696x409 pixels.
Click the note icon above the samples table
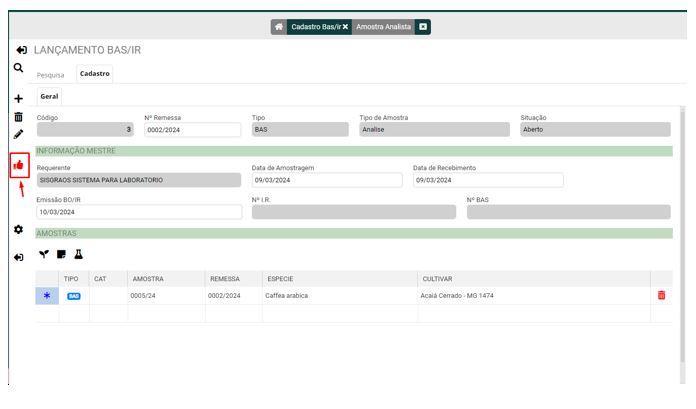point(61,255)
